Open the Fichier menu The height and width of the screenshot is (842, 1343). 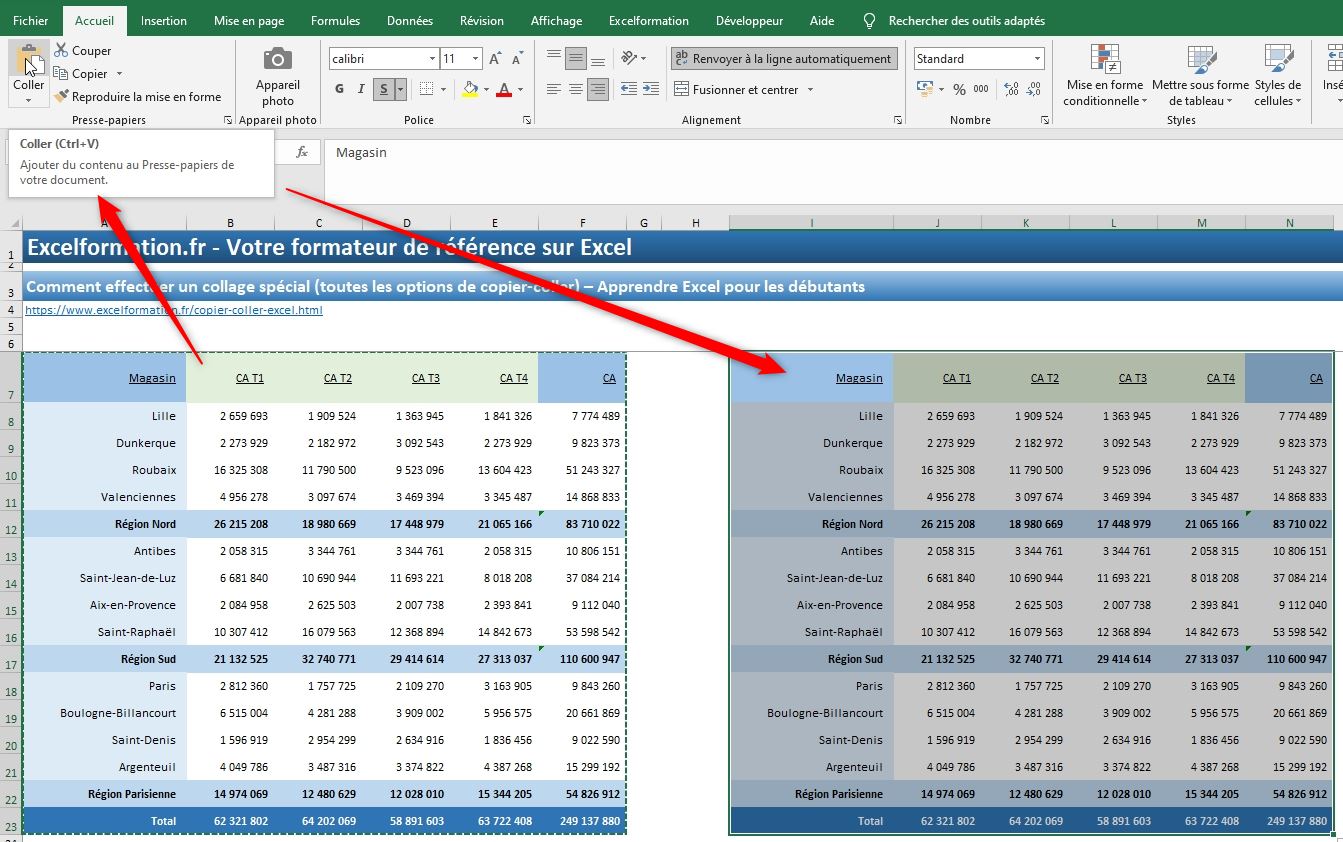point(31,20)
